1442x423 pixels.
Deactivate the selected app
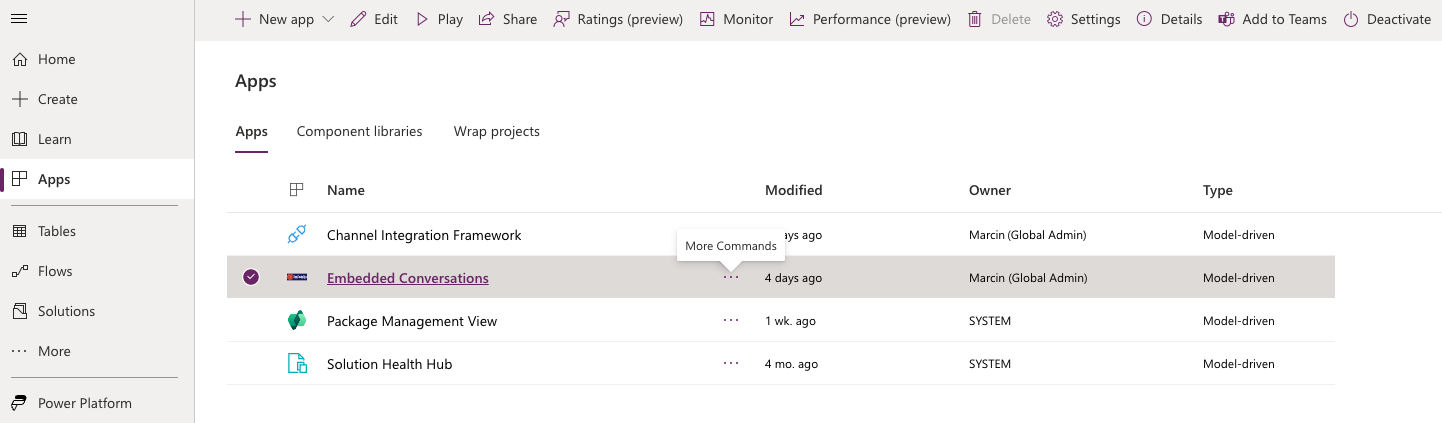1387,19
